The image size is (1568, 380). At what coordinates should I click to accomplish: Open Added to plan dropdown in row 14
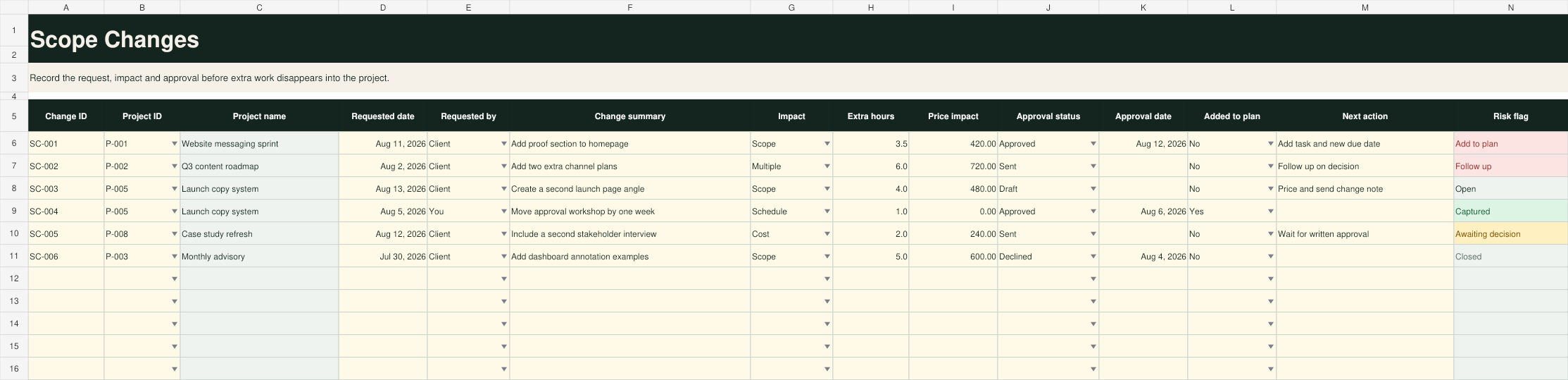click(x=1270, y=324)
